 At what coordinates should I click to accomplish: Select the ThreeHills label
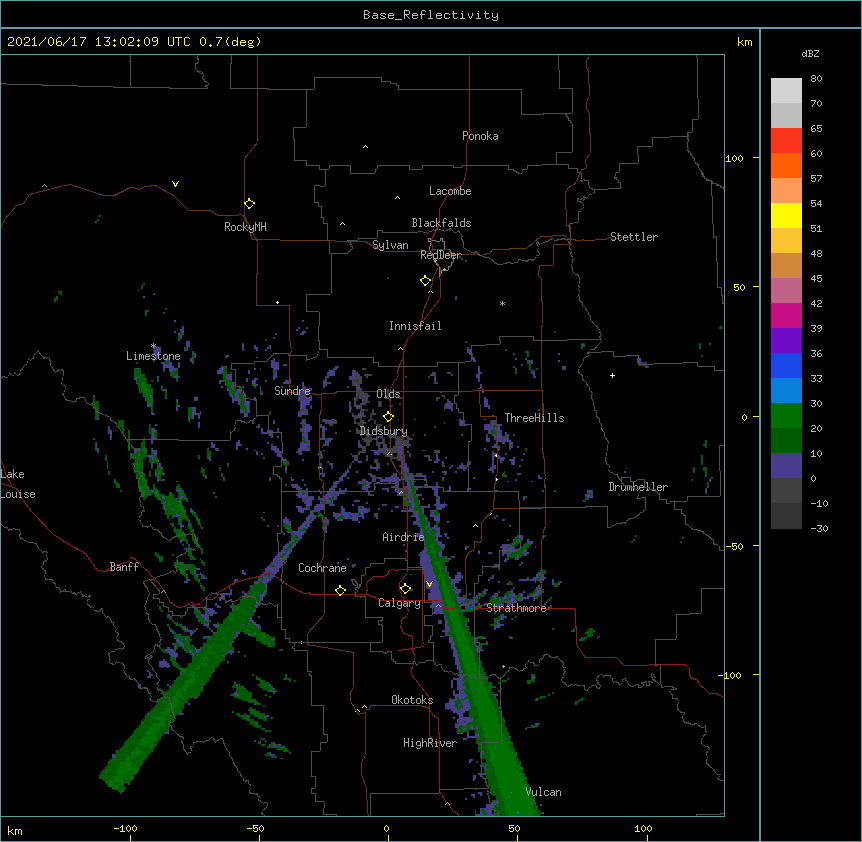(x=534, y=418)
